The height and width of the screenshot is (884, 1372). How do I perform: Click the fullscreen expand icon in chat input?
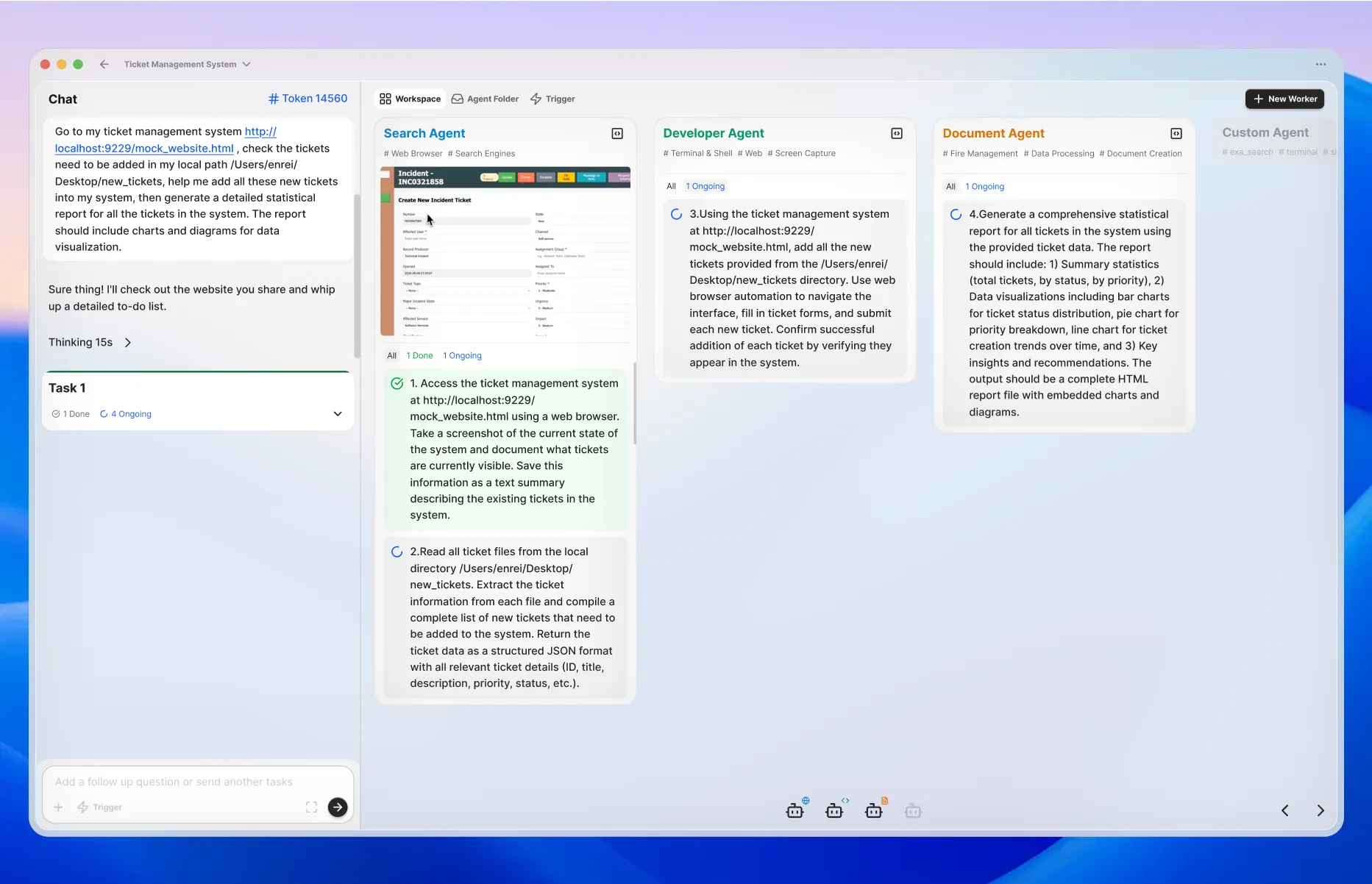[310, 807]
